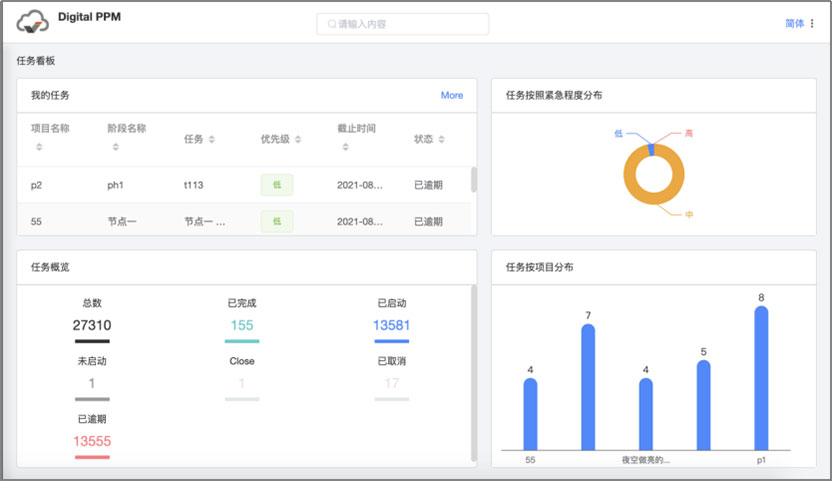Click the bar with value 7
832x481 pixels.
coord(588,387)
